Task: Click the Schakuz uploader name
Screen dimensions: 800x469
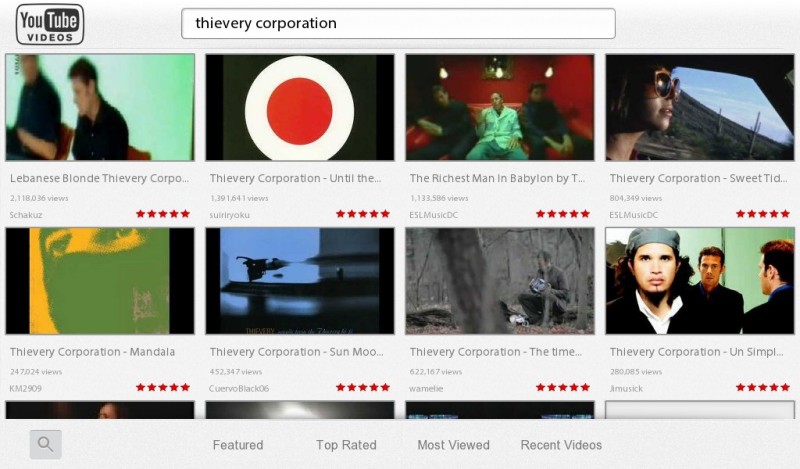Action: point(26,215)
